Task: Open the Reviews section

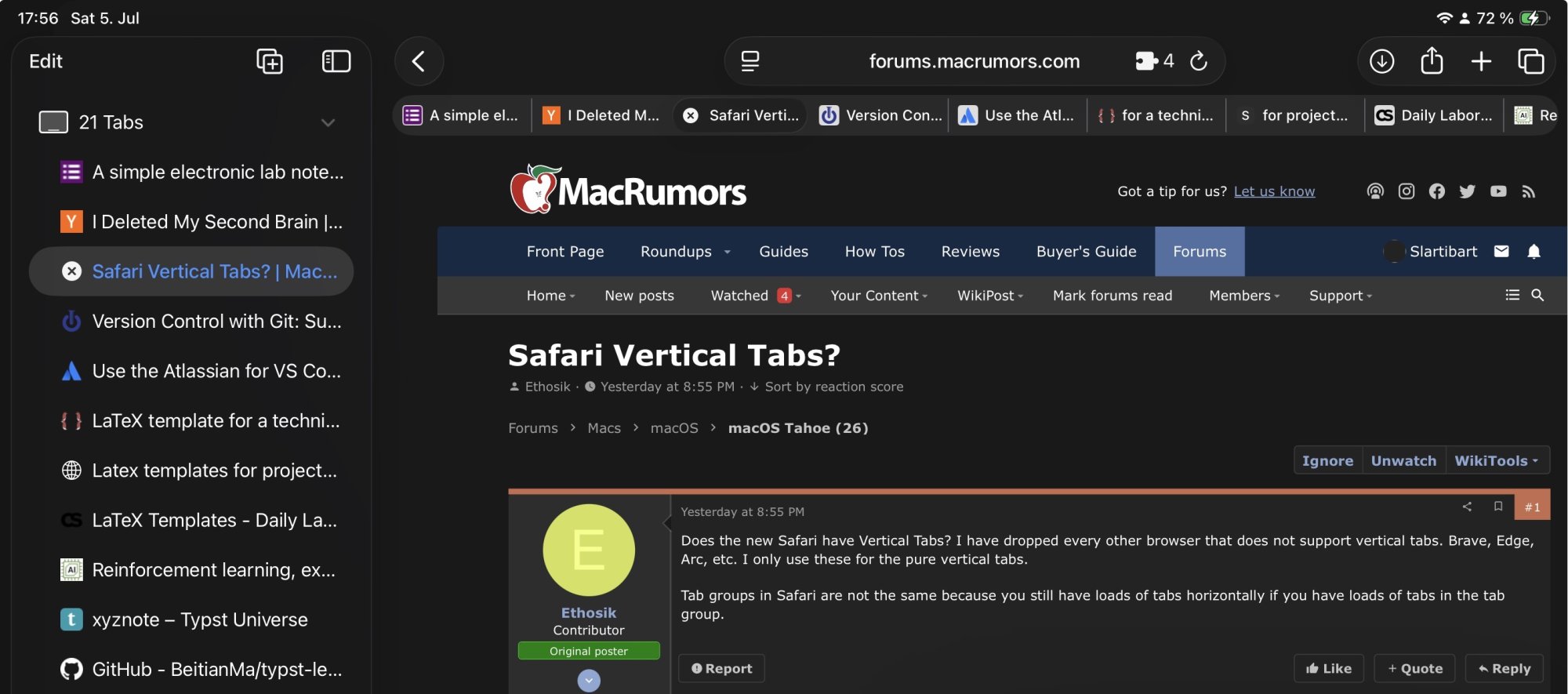Action: pyautogui.click(x=970, y=252)
